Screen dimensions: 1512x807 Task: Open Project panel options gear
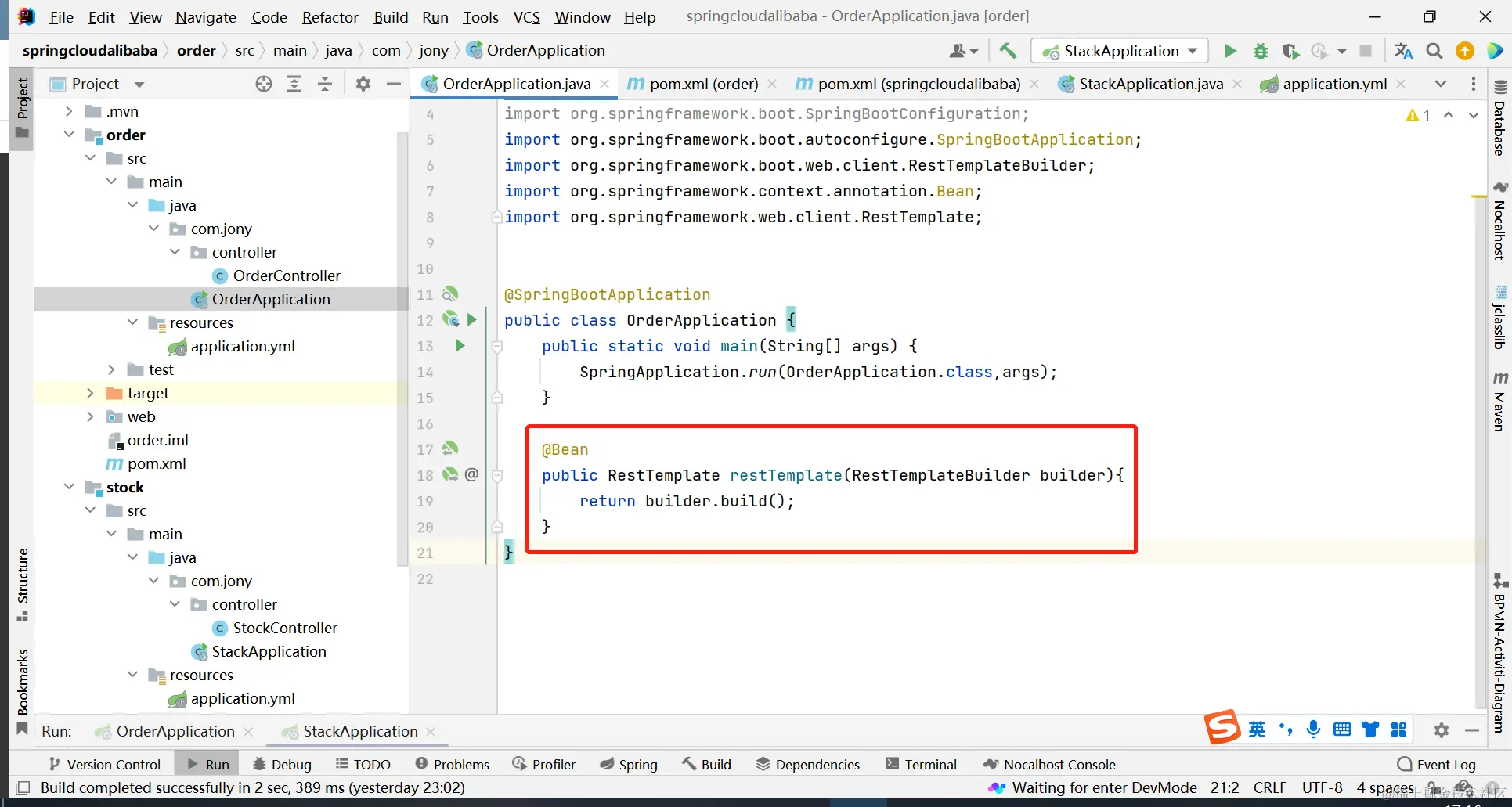pyautogui.click(x=363, y=84)
